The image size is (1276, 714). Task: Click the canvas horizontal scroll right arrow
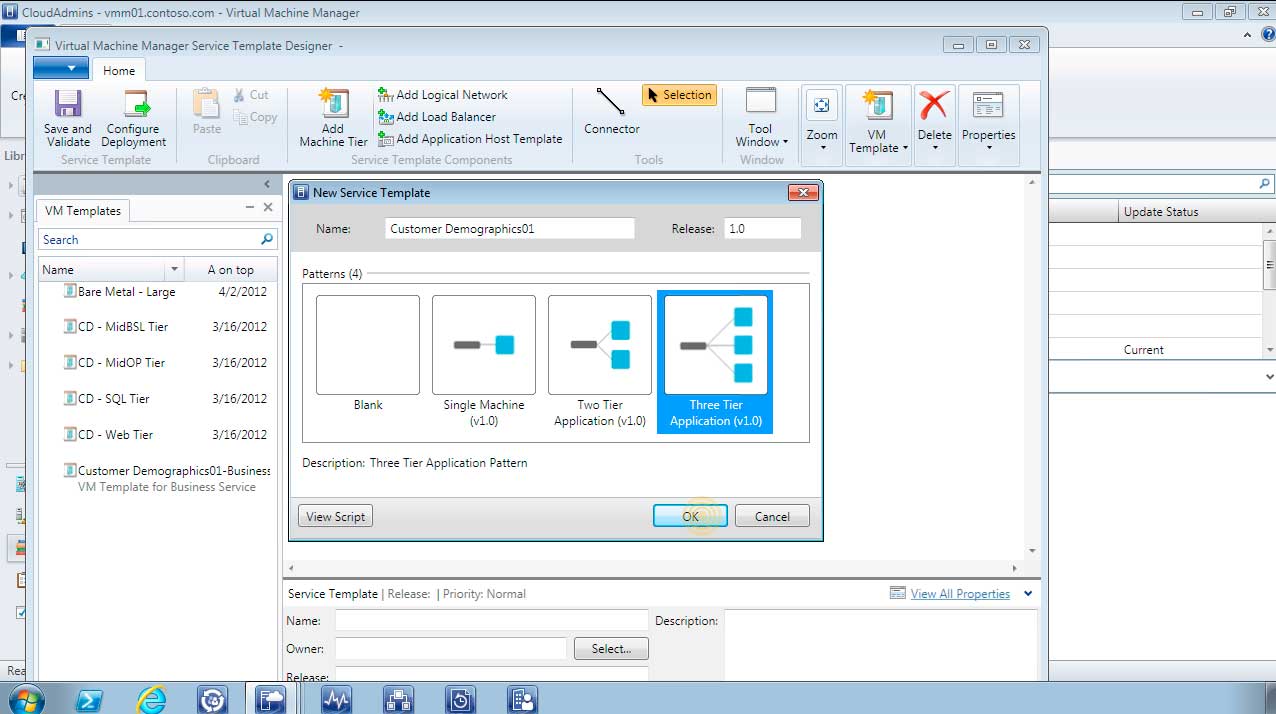pyautogui.click(x=1014, y=569)
